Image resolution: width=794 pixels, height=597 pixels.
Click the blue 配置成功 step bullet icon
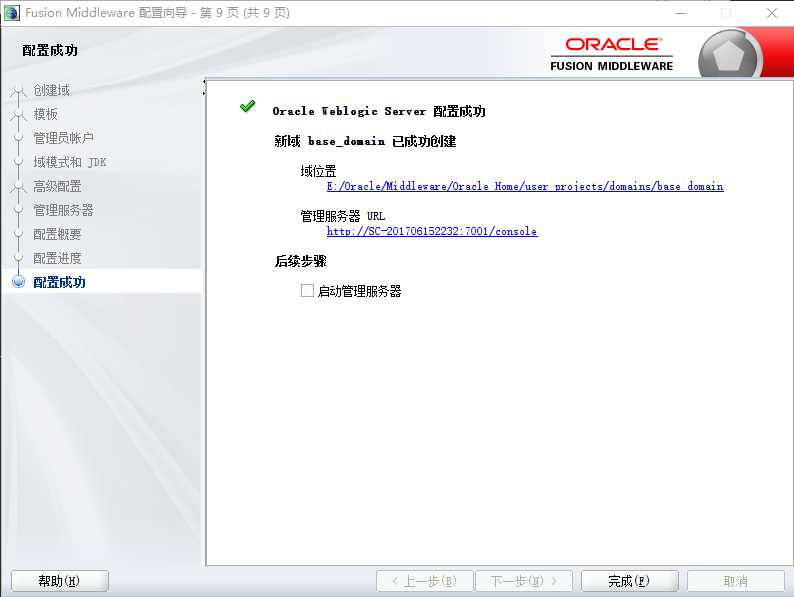coord(18,282)
